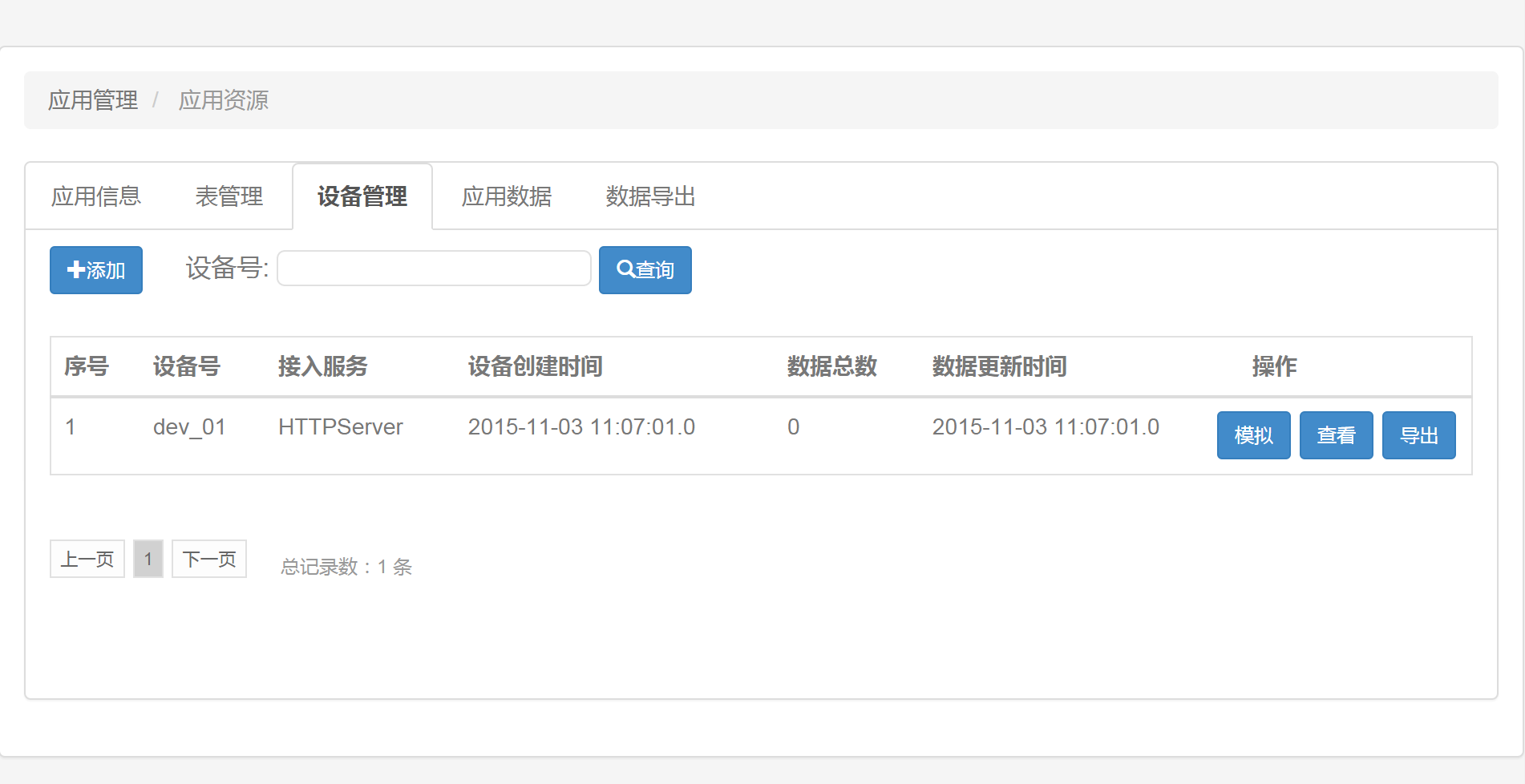Viewport: 1525px width, 784px height.
Task: Open the 数据导出 tab
Action: point(650,196)
